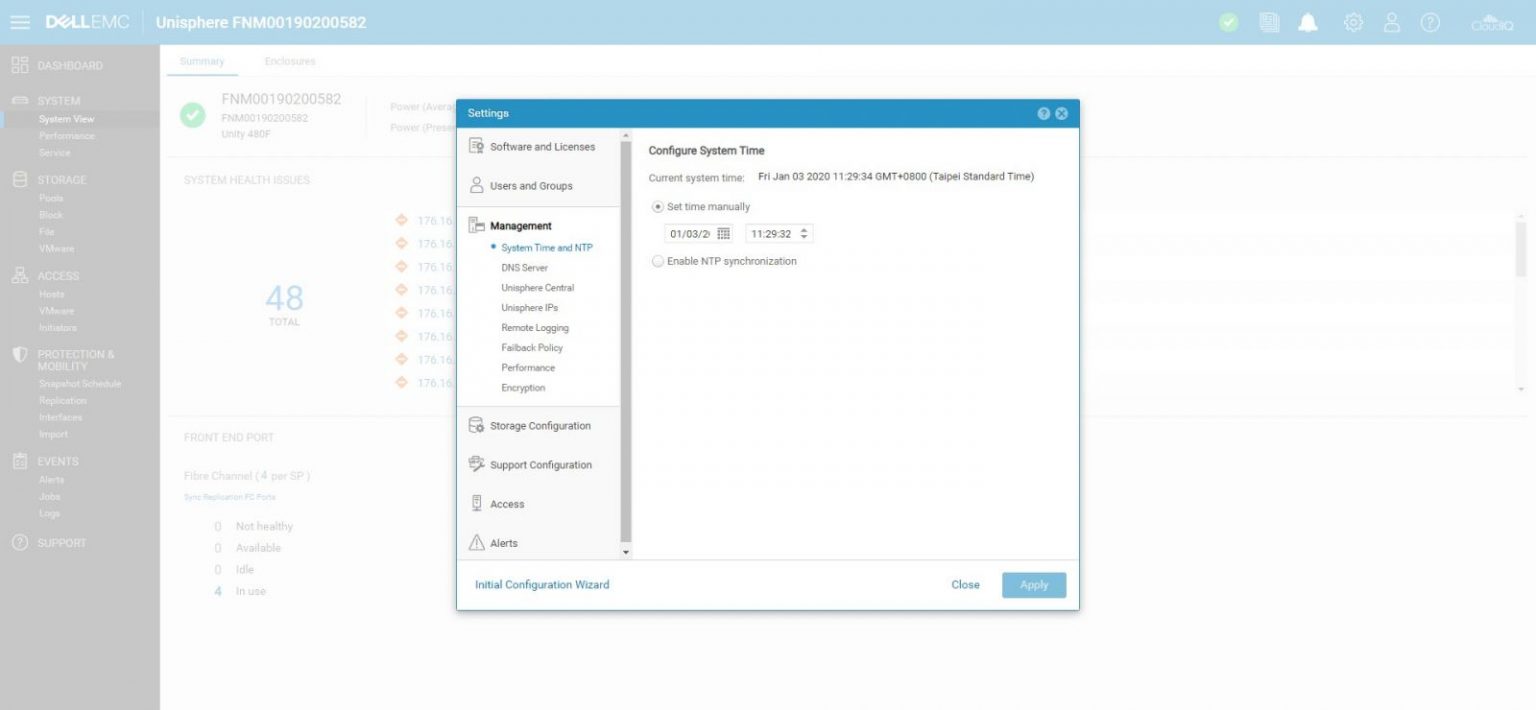1536x710 pixels.
Task: Open Pools under STORAGE in sidebar
Action: tap(51, 198)
